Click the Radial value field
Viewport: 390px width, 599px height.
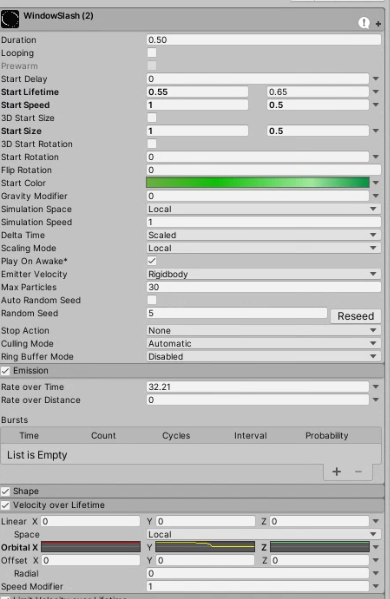[x=258, y=573]
